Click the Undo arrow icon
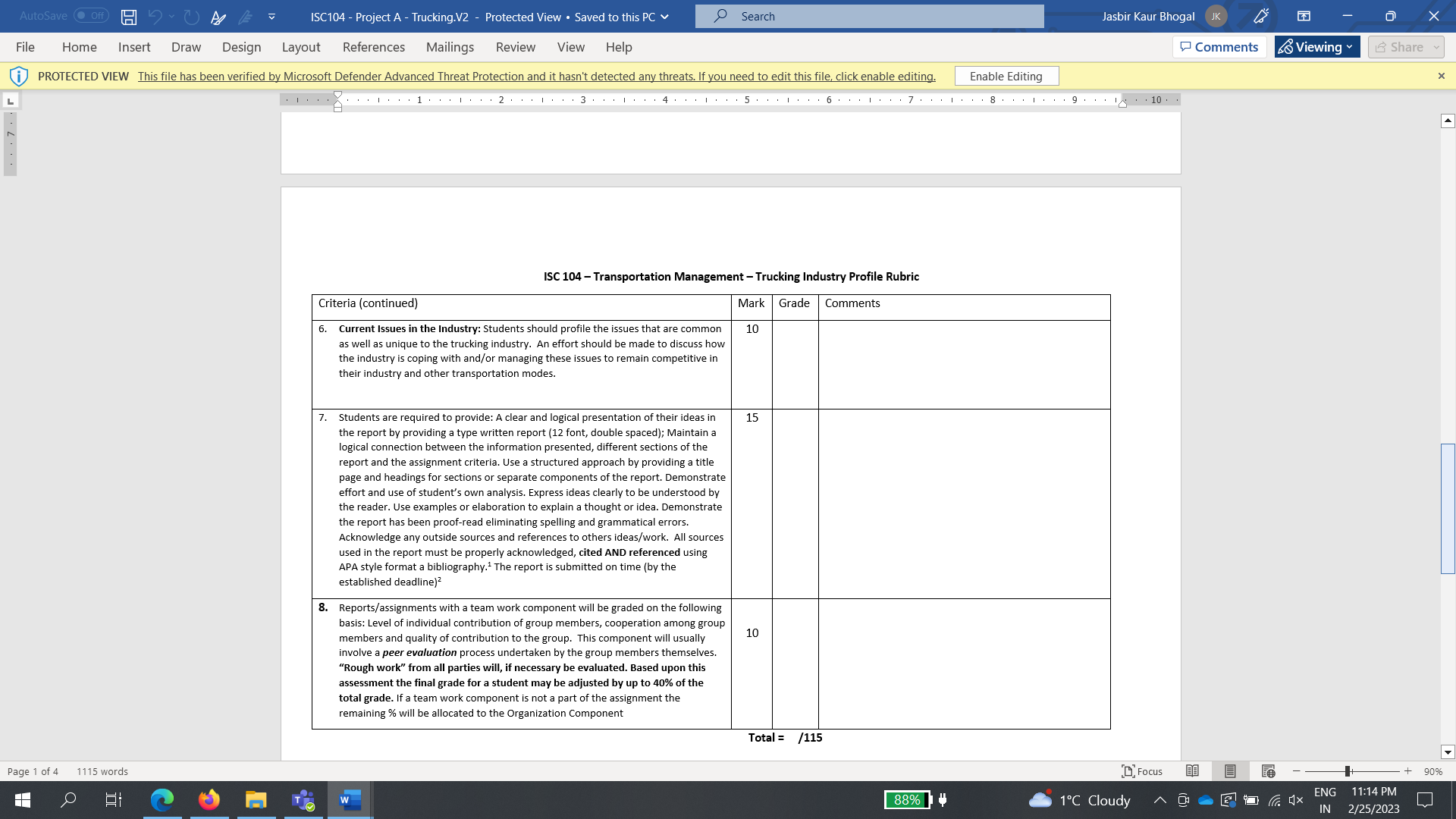The image size is (1456, 819). [155, 16]
